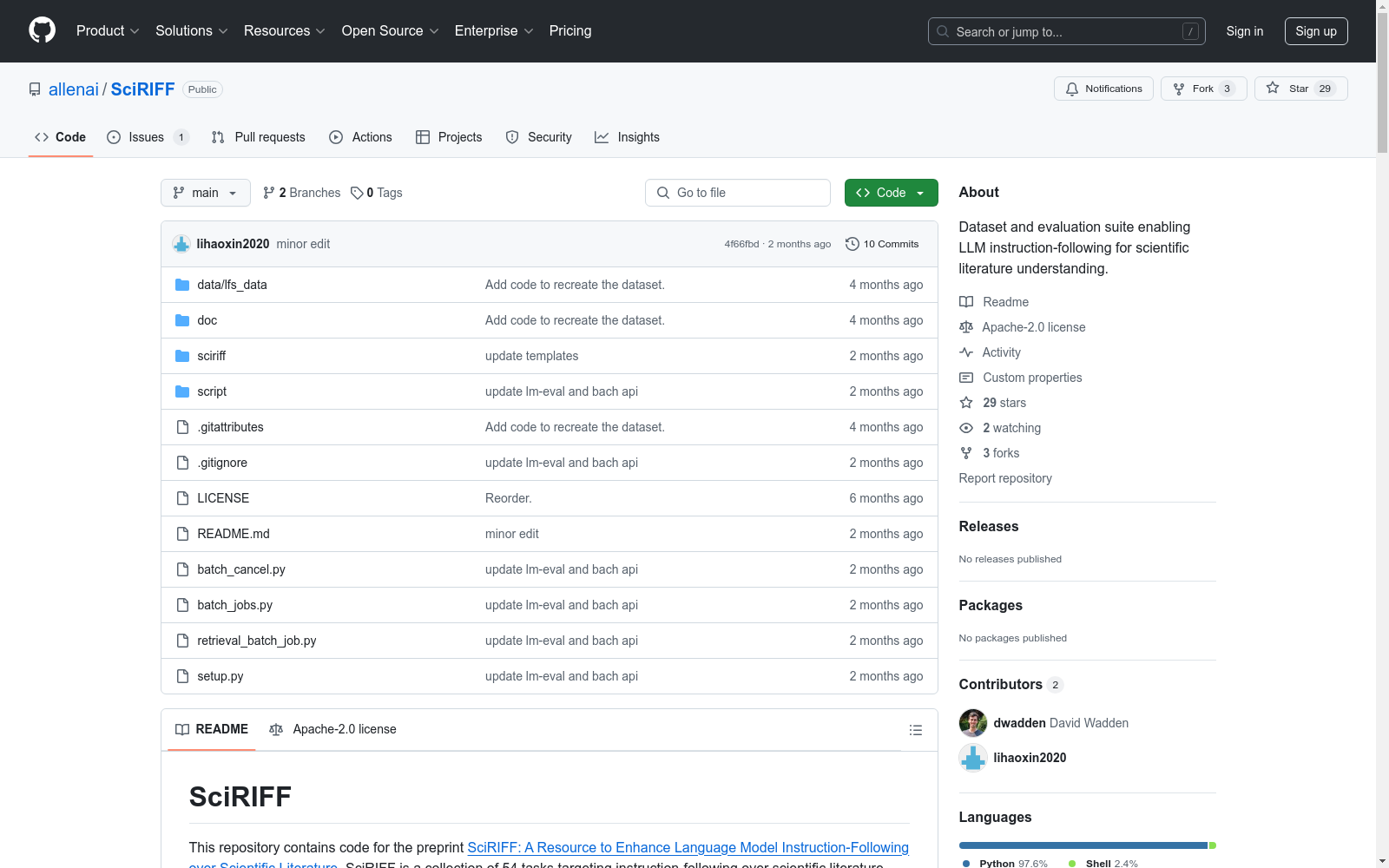Open the Pricing page link
The width and height of the screenshot is (1389, 868).
click(x=570, y=31)
